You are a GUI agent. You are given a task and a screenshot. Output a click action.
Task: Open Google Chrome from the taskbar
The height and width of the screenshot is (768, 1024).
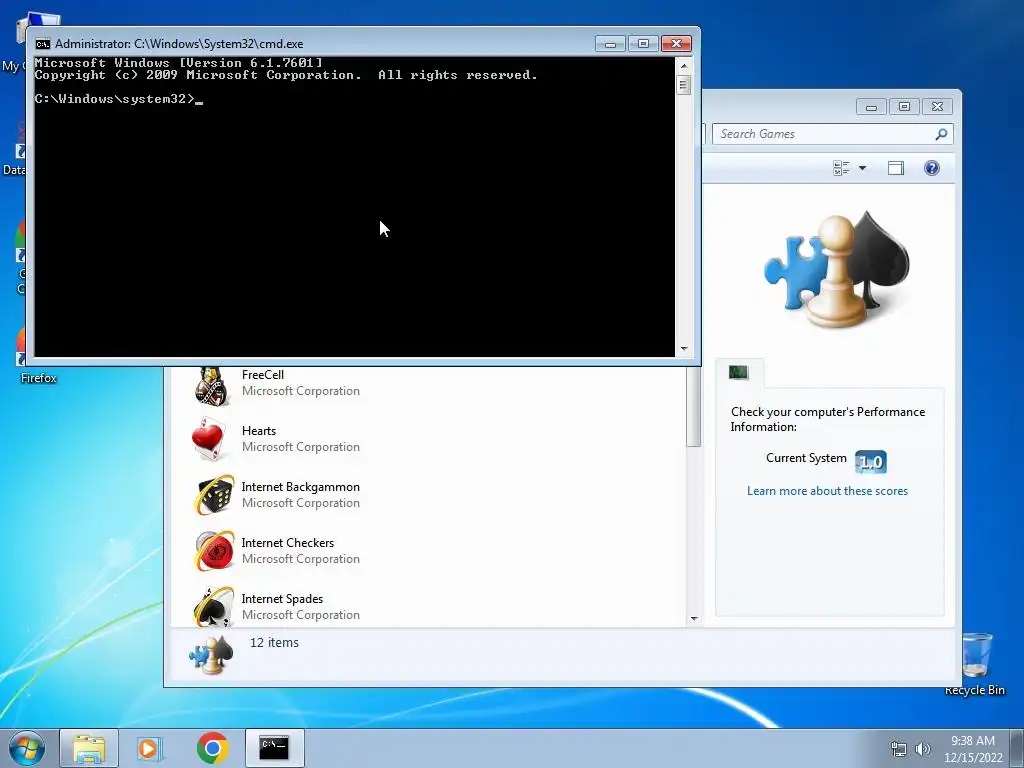[212, 748]
